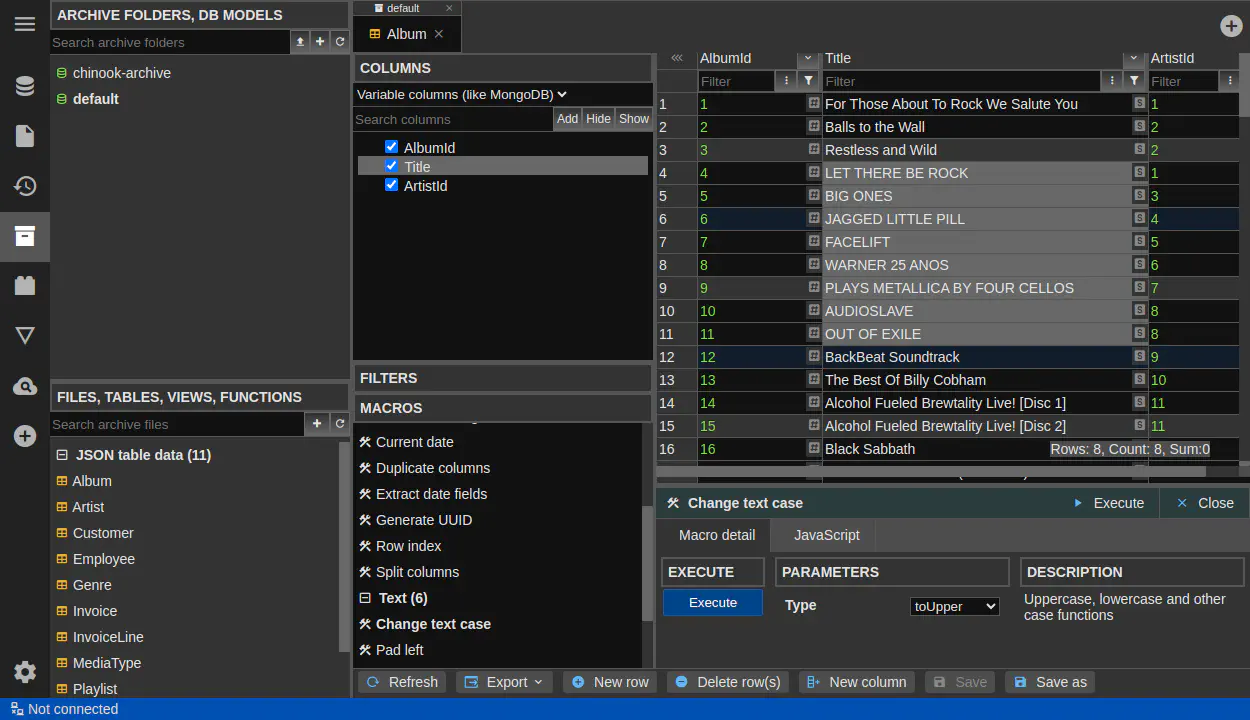Viewport: 1250px width, 720px height.
Task: Toggle the Title column checkbox
Action: click(391, 166)
